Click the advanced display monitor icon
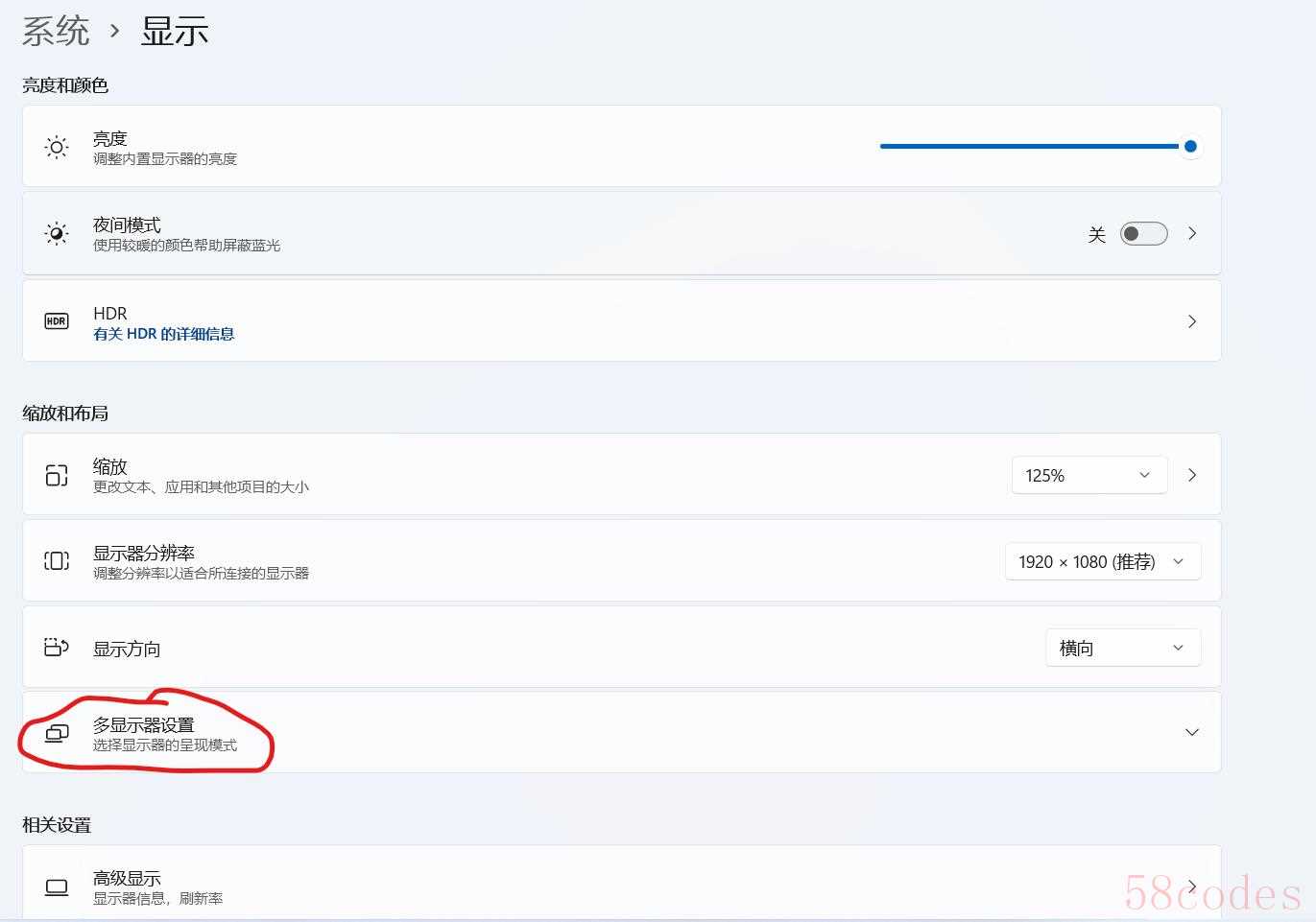Image resolution: width=1316 pixels, height=922 pixels. 57,887
